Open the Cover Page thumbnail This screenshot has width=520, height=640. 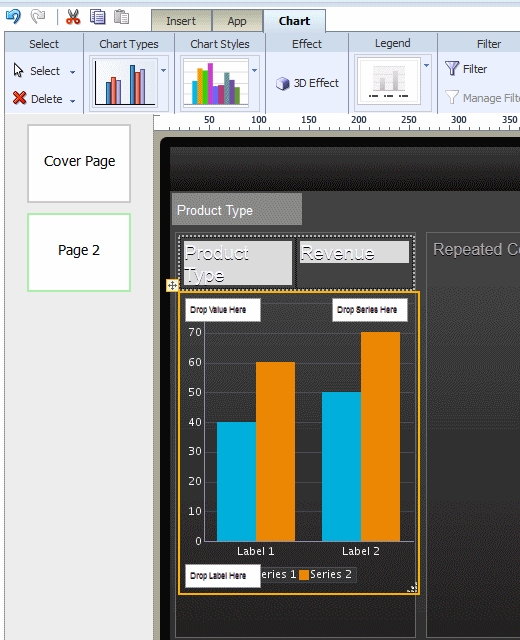(x=79, y=163)
